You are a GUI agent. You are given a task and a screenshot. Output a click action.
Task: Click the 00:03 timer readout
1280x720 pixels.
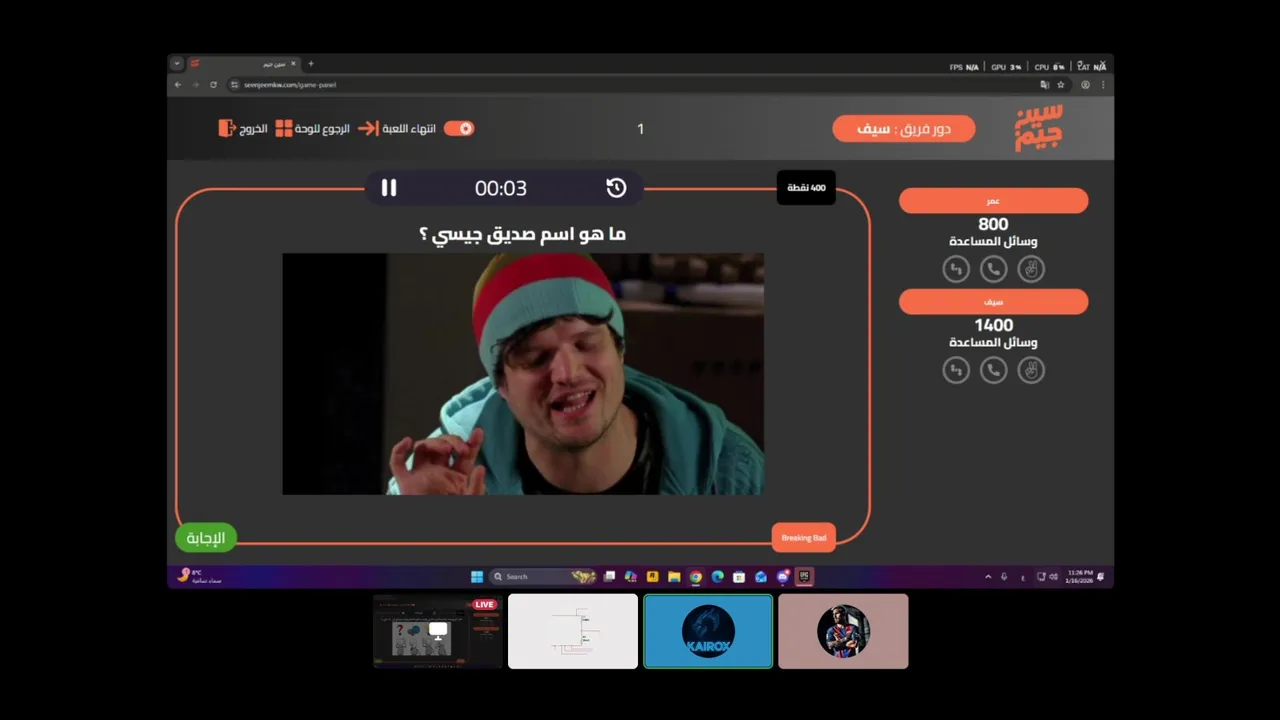point(501,188)
